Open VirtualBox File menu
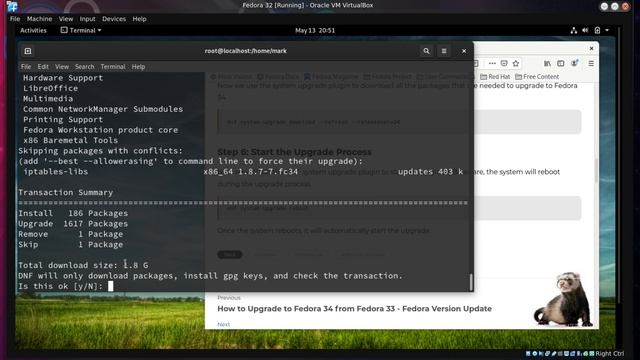The image size is (640, 360). point(15,19)
